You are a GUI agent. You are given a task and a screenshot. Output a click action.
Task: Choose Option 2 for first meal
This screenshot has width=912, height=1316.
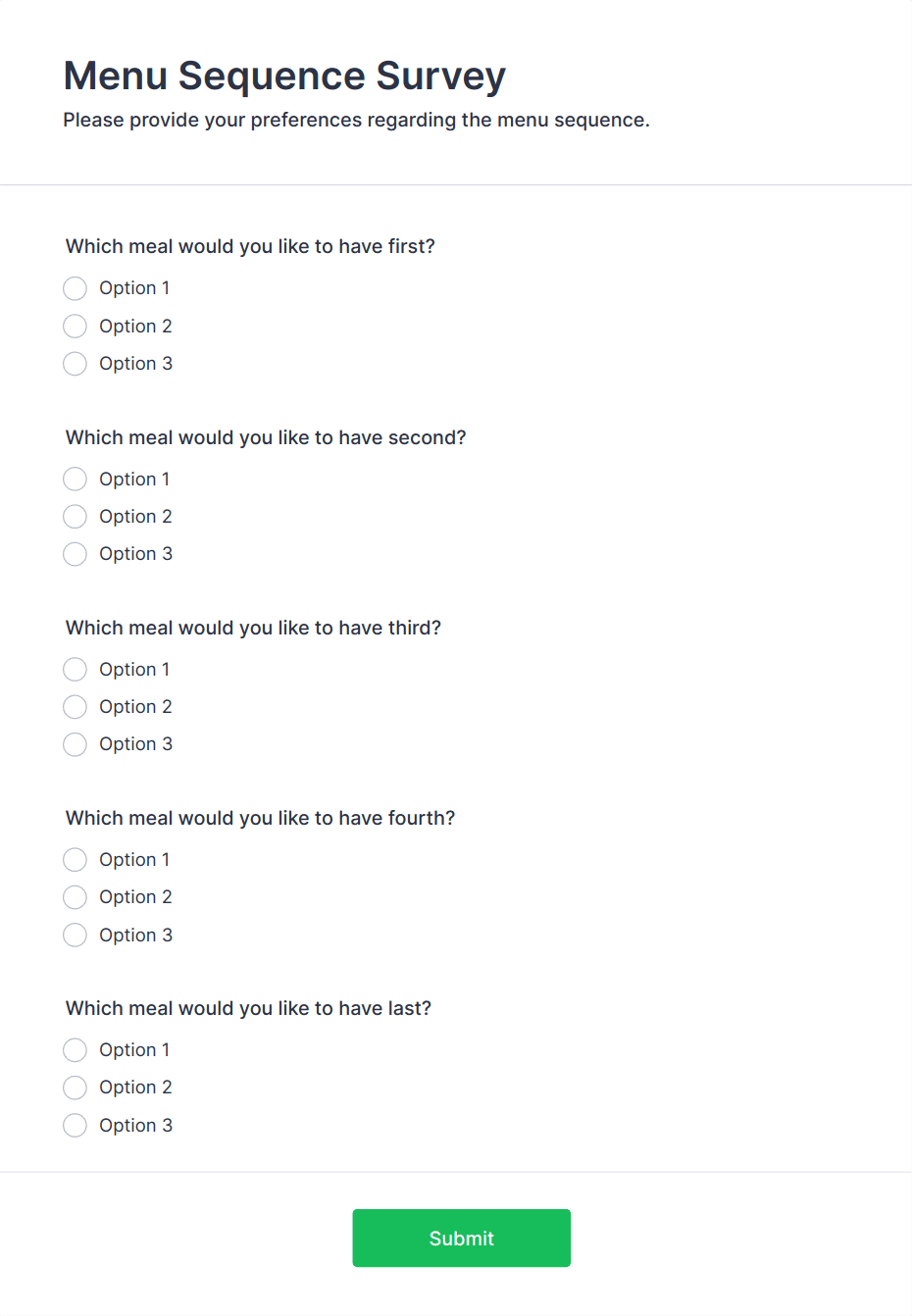[76, 326]
